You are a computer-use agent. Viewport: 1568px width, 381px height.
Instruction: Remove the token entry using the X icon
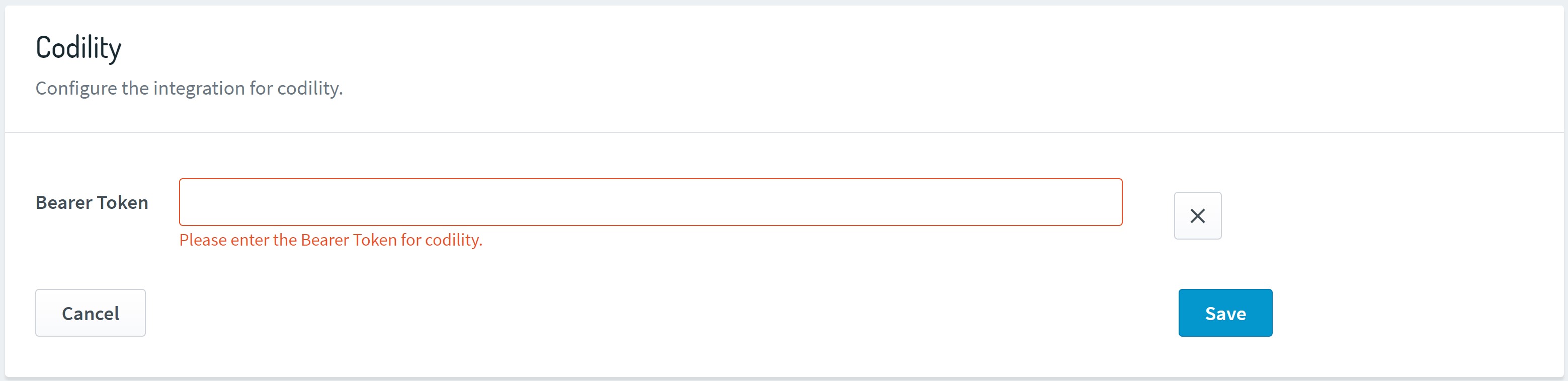[1197, 216]
